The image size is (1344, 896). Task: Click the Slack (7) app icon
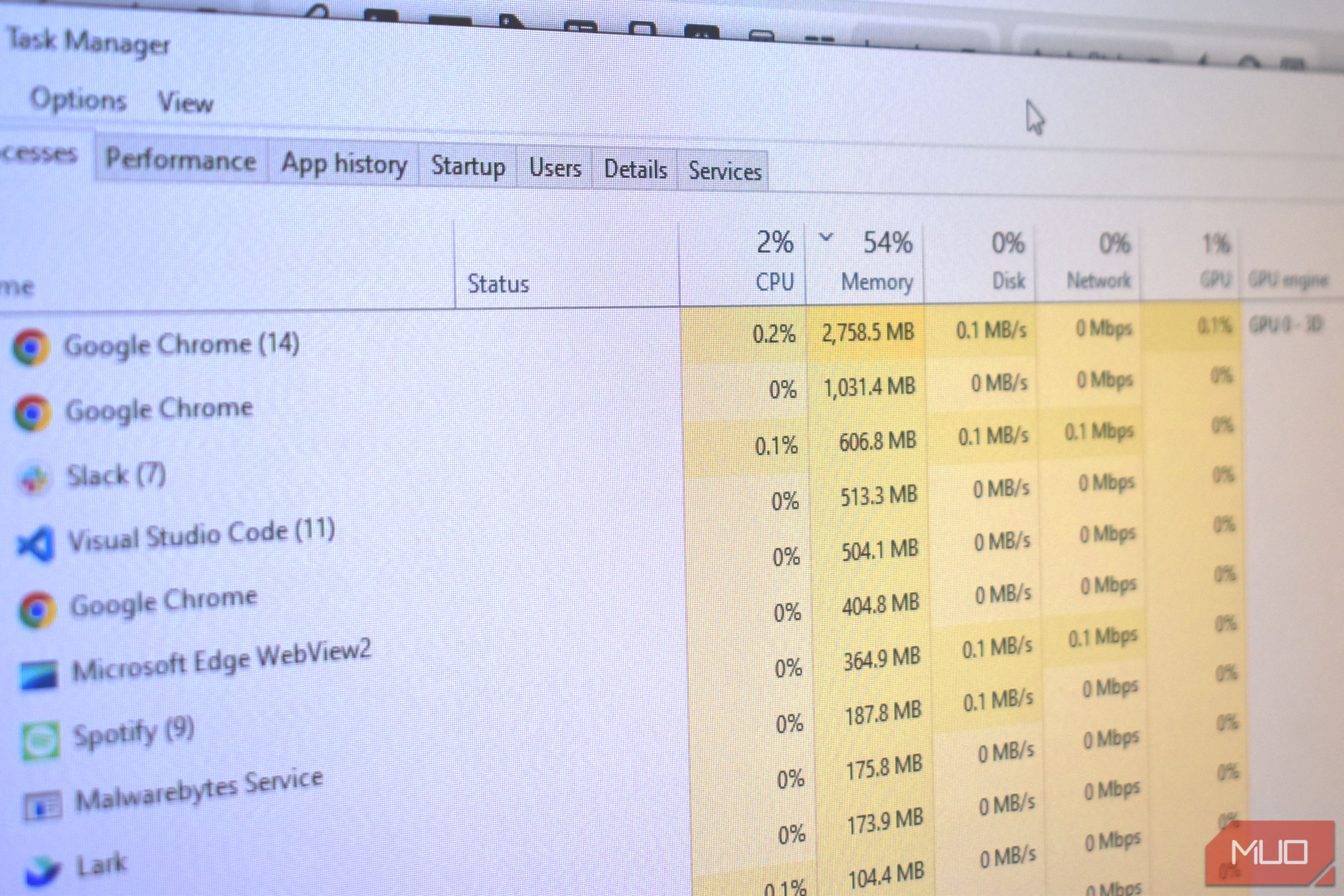[x=34, y=479]
